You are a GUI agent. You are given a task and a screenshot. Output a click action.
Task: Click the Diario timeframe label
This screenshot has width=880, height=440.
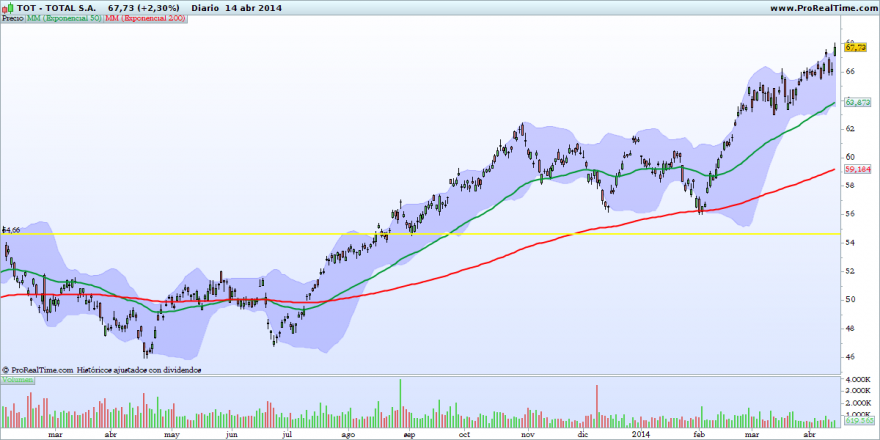pyautogui.click(x=204, y=8)
